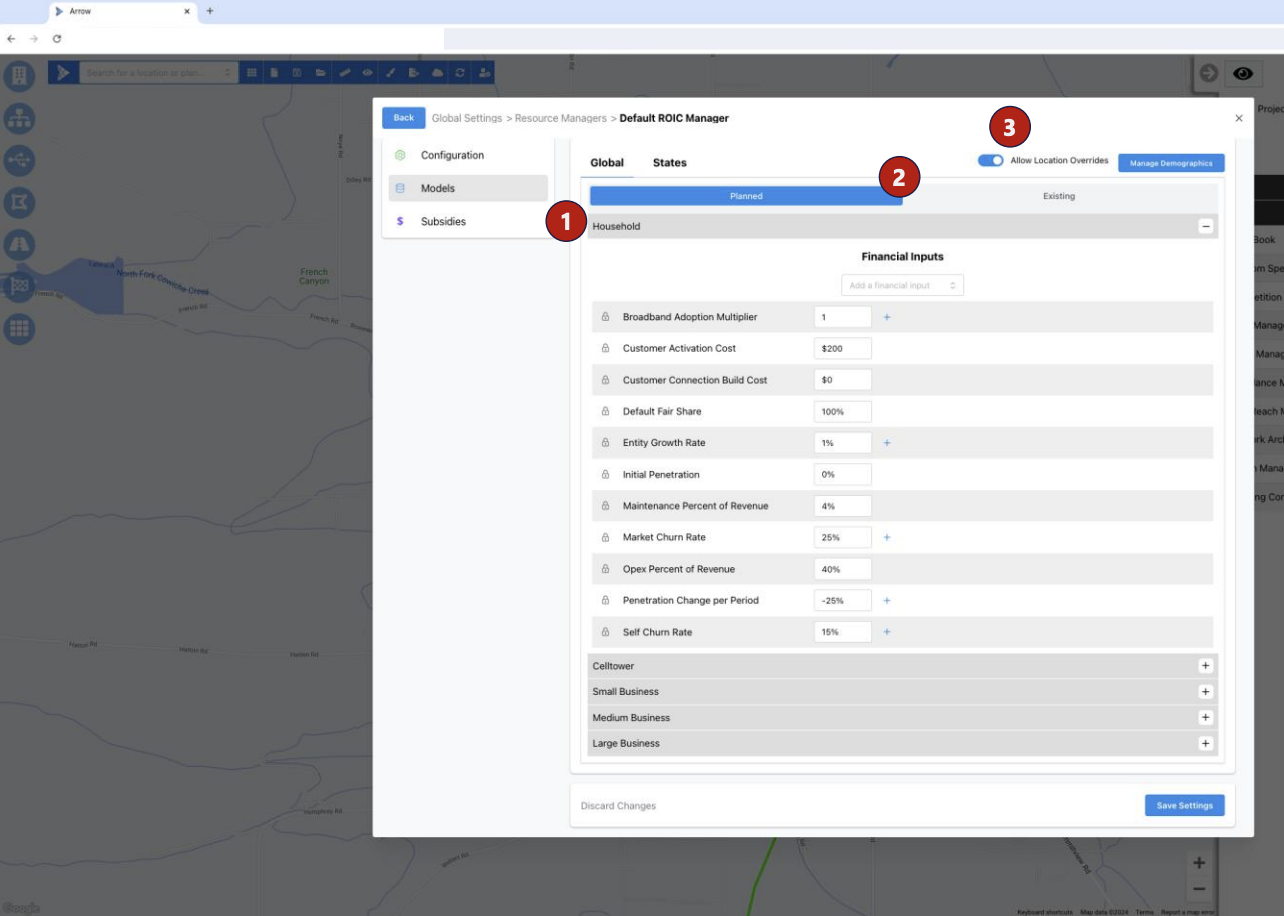This screenshot has width=1284, height=916.
Task: Click the lock icon for Broadband Adoption Multiplier
Action: 605,317
